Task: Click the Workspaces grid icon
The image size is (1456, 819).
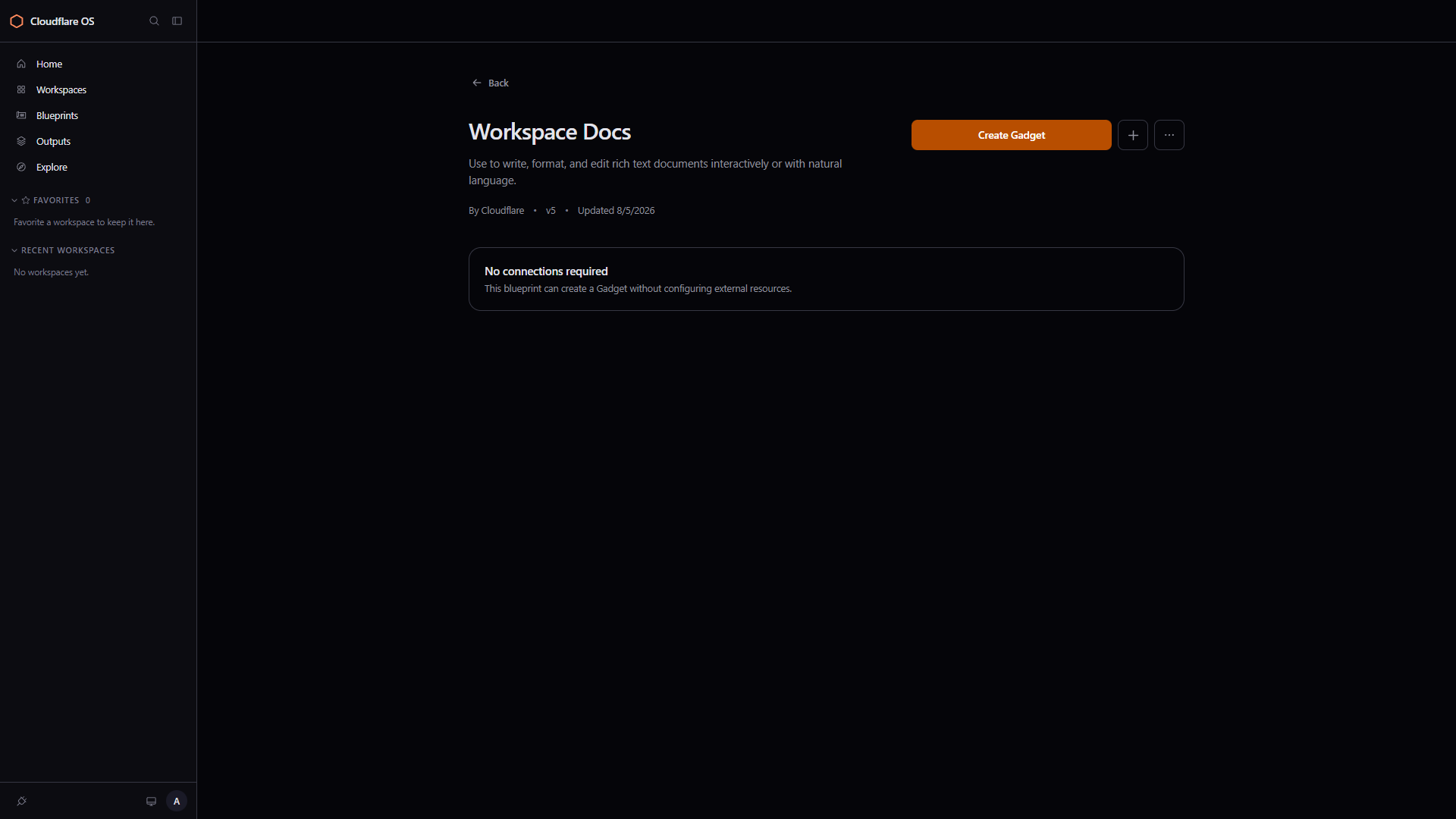Action: [21, 89]
